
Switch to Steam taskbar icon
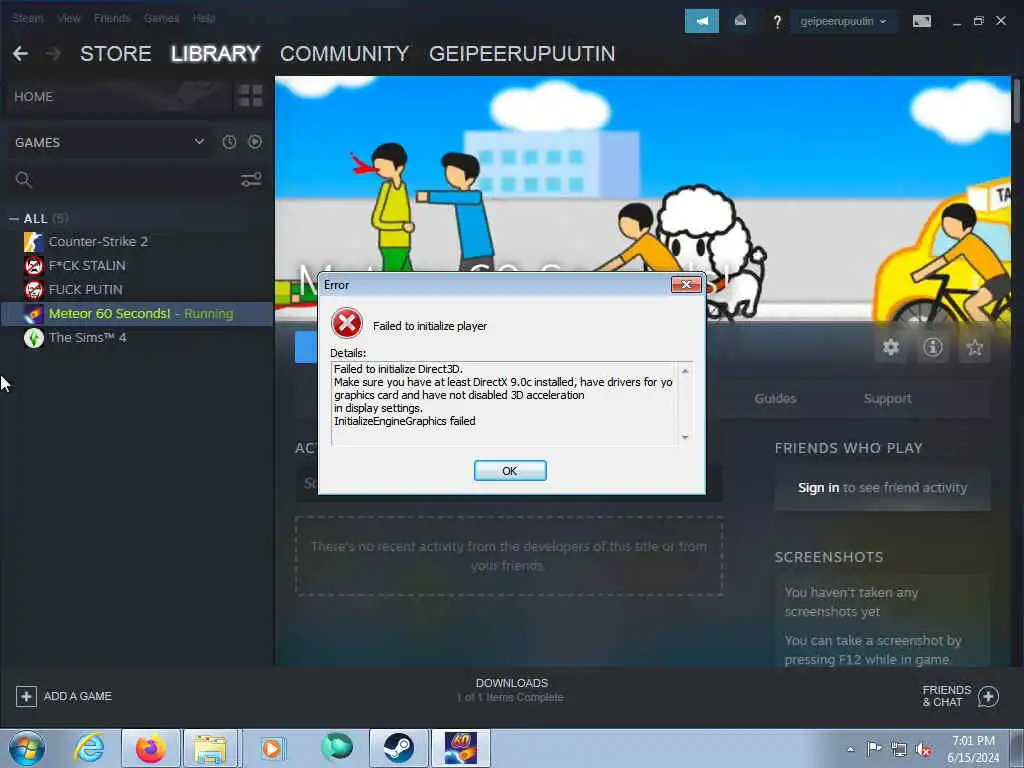click(x=398, y=748)
